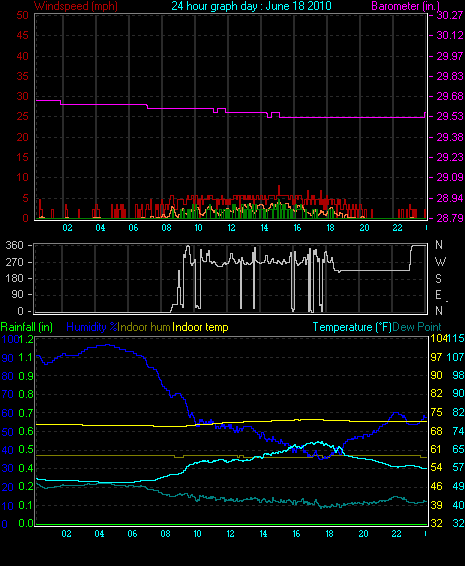Image resolution: width=465 pixels, height=566 pixels.
Task: Click the cyan temperature value 98
Action: tap(458, 375)
